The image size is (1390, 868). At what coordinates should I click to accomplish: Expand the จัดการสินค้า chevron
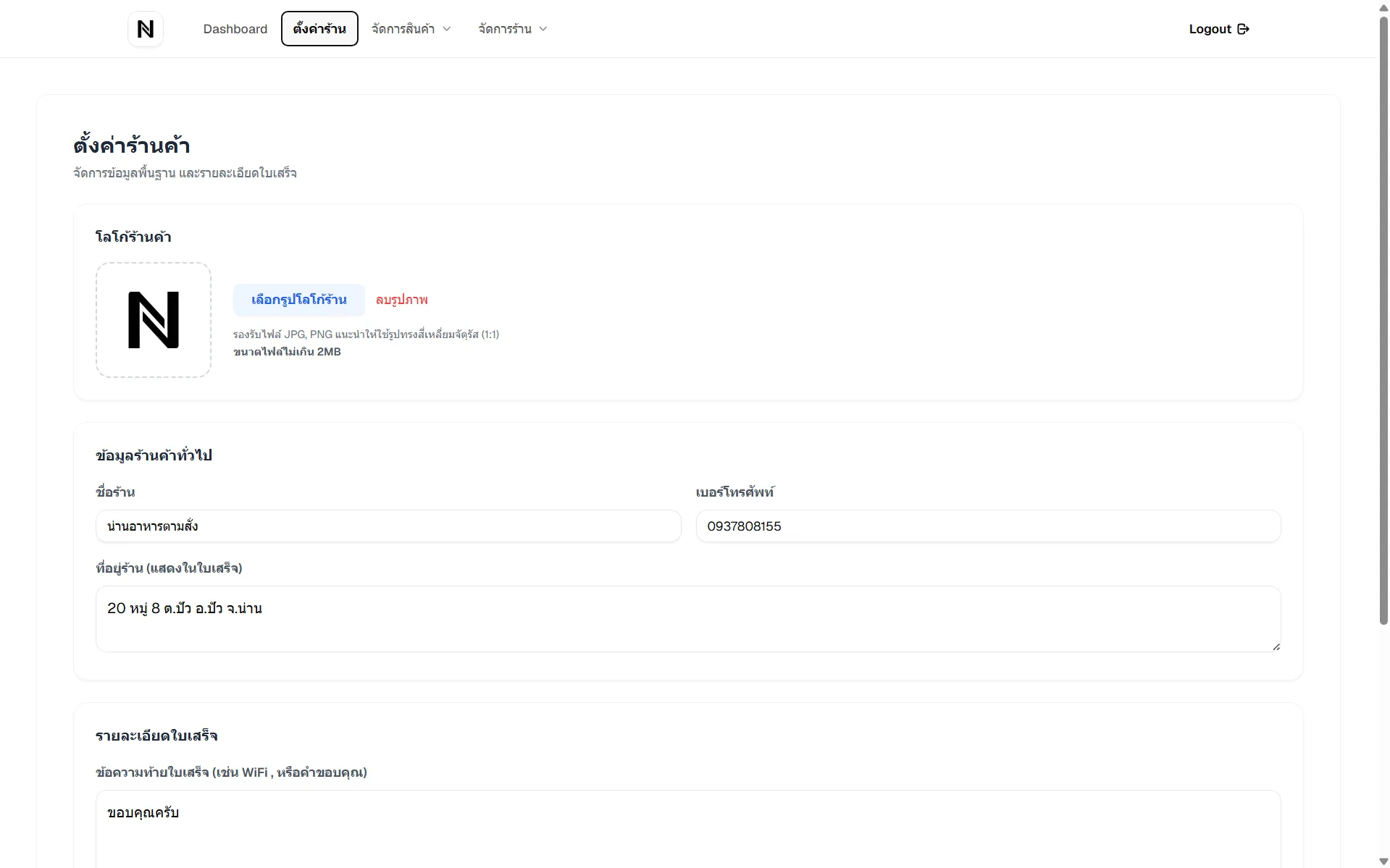447,29
